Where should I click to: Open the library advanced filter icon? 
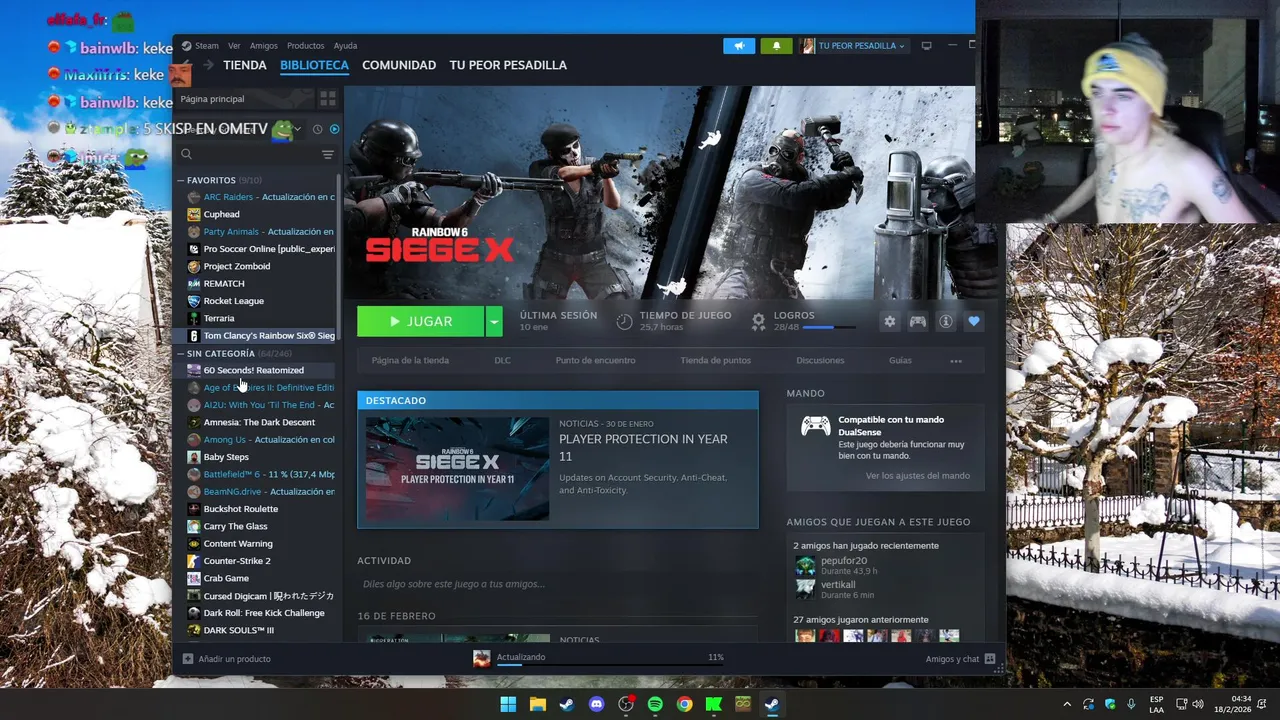coord(328,155)
